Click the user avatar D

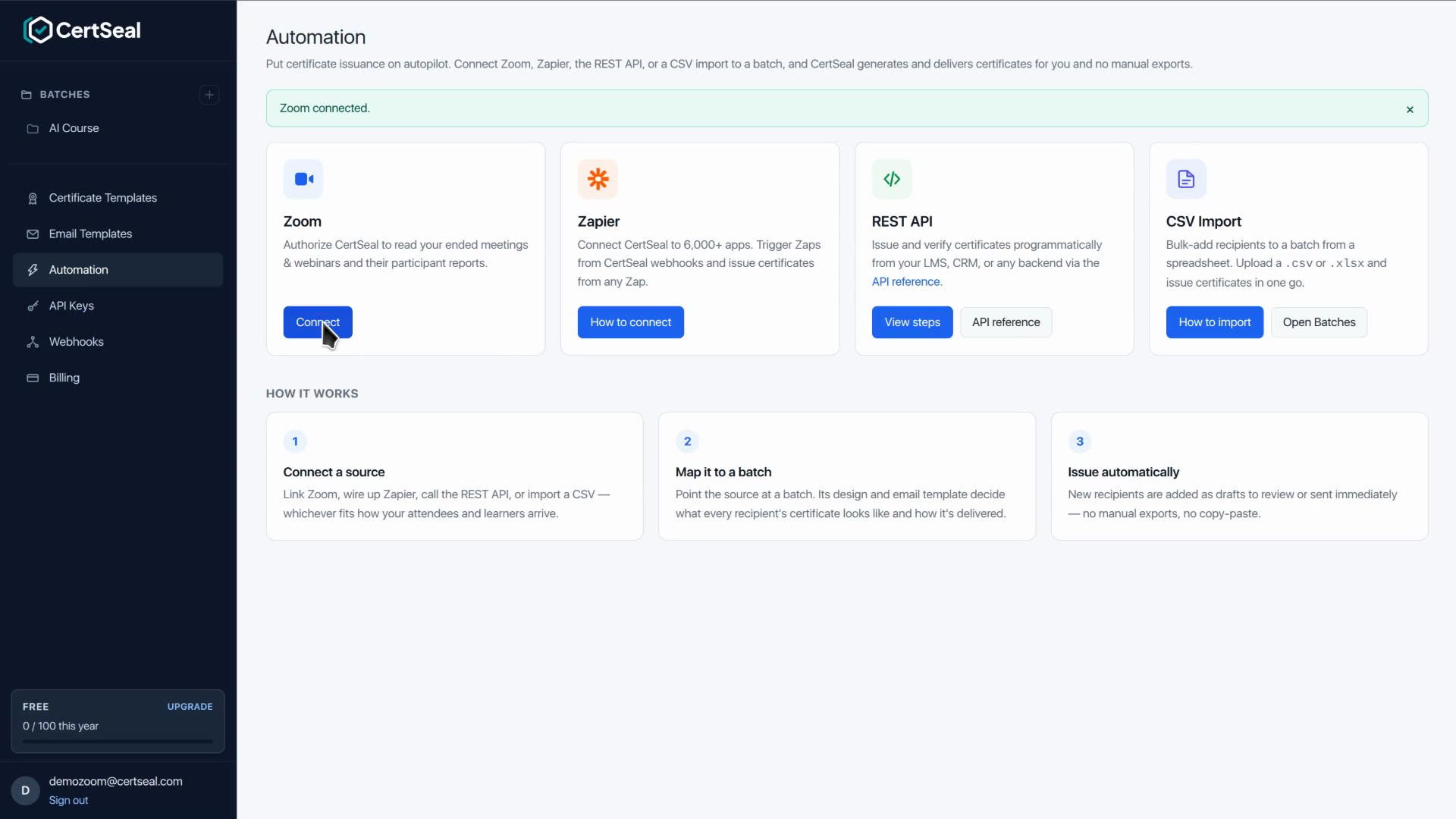25,790
